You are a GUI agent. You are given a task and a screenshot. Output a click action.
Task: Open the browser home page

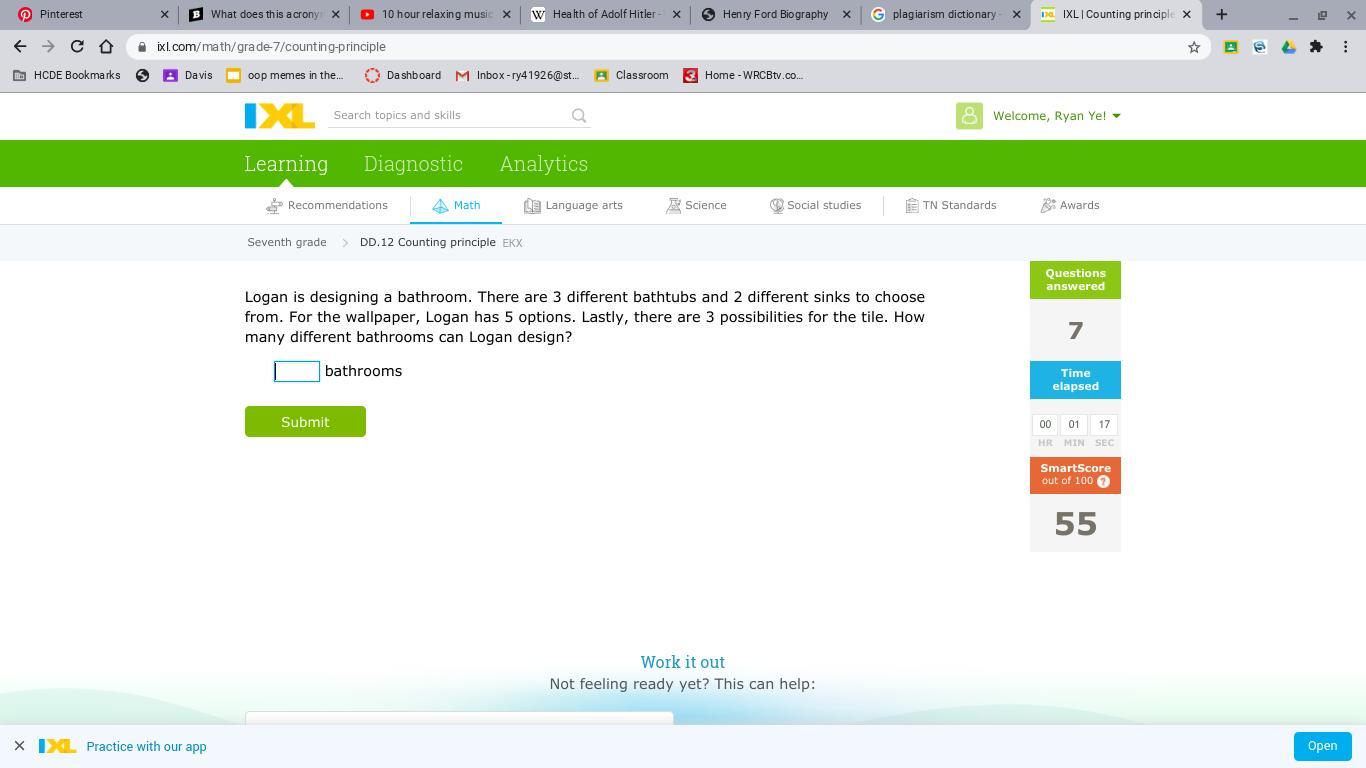tap(106, 47)
